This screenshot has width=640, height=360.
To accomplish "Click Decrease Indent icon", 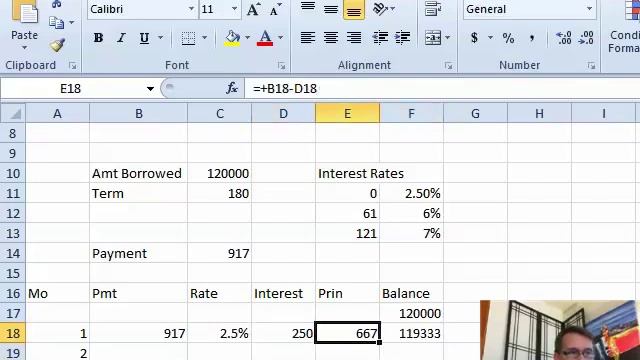I will point(380,38).
